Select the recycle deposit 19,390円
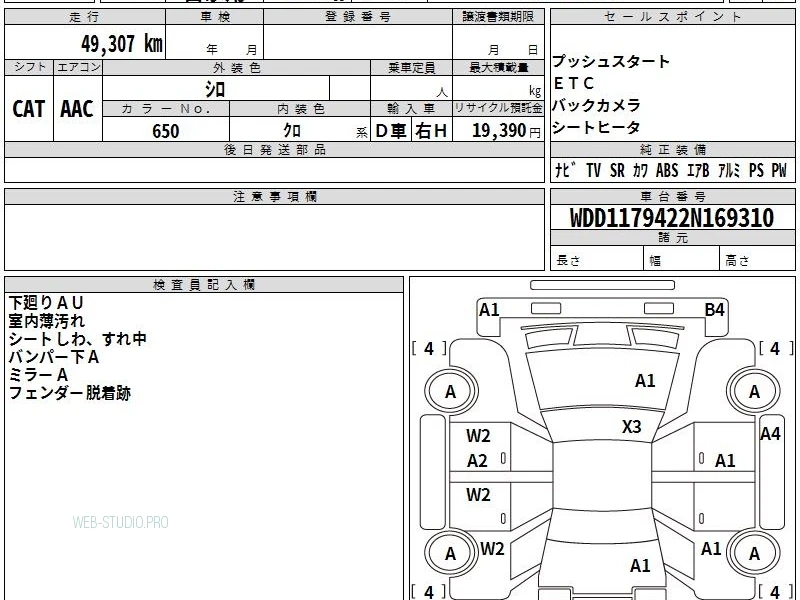Viewport: 800px width, 600px height. pos(506,131)
